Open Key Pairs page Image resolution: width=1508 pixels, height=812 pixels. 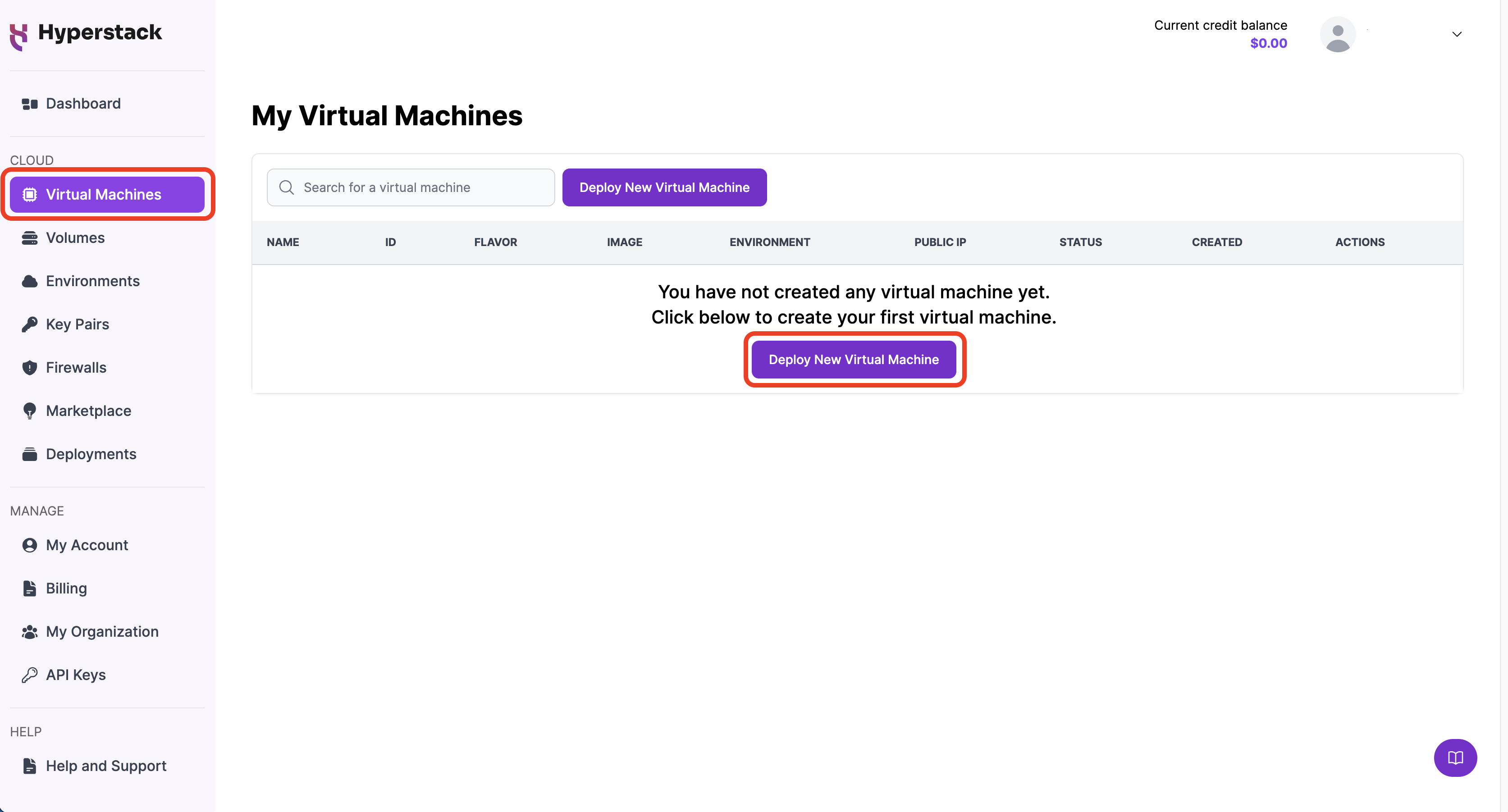[107, 324]
